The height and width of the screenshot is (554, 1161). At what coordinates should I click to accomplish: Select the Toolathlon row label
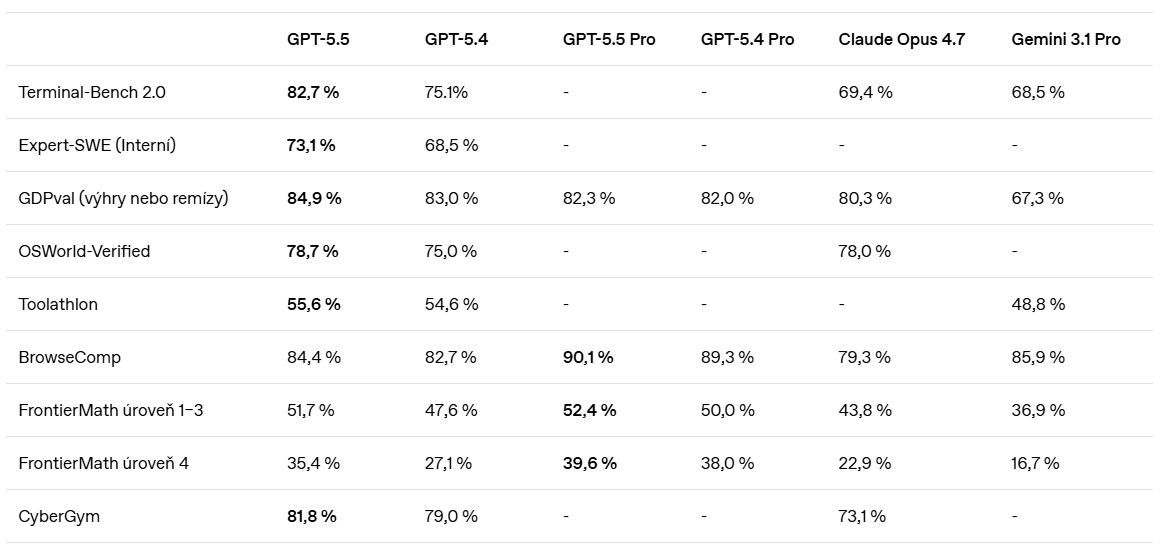coord(58,304)
